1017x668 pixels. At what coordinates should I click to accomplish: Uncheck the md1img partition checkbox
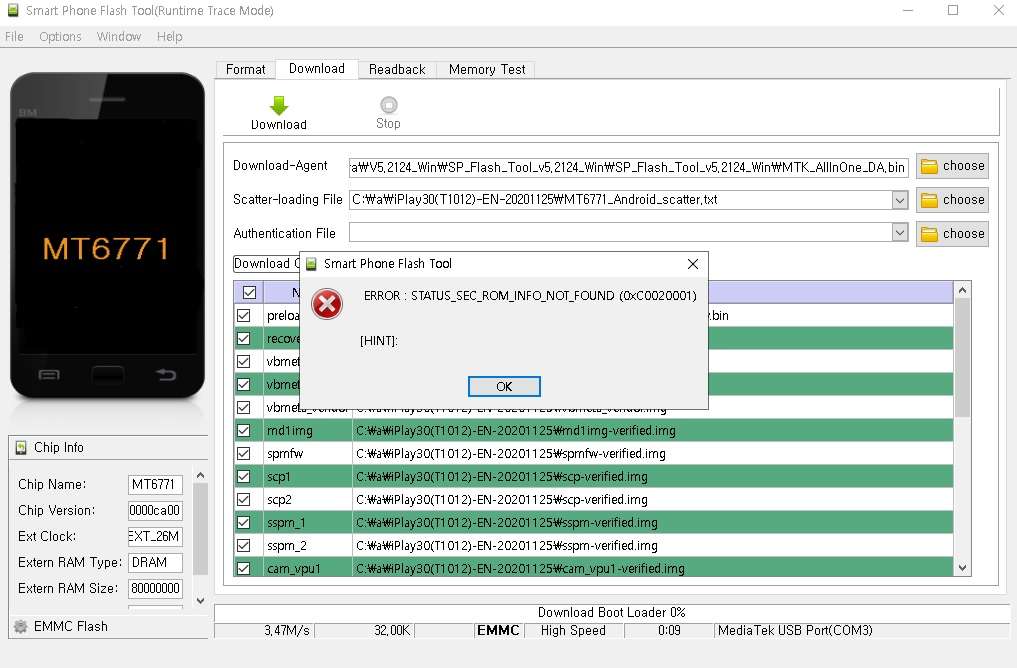coord(243,431)
